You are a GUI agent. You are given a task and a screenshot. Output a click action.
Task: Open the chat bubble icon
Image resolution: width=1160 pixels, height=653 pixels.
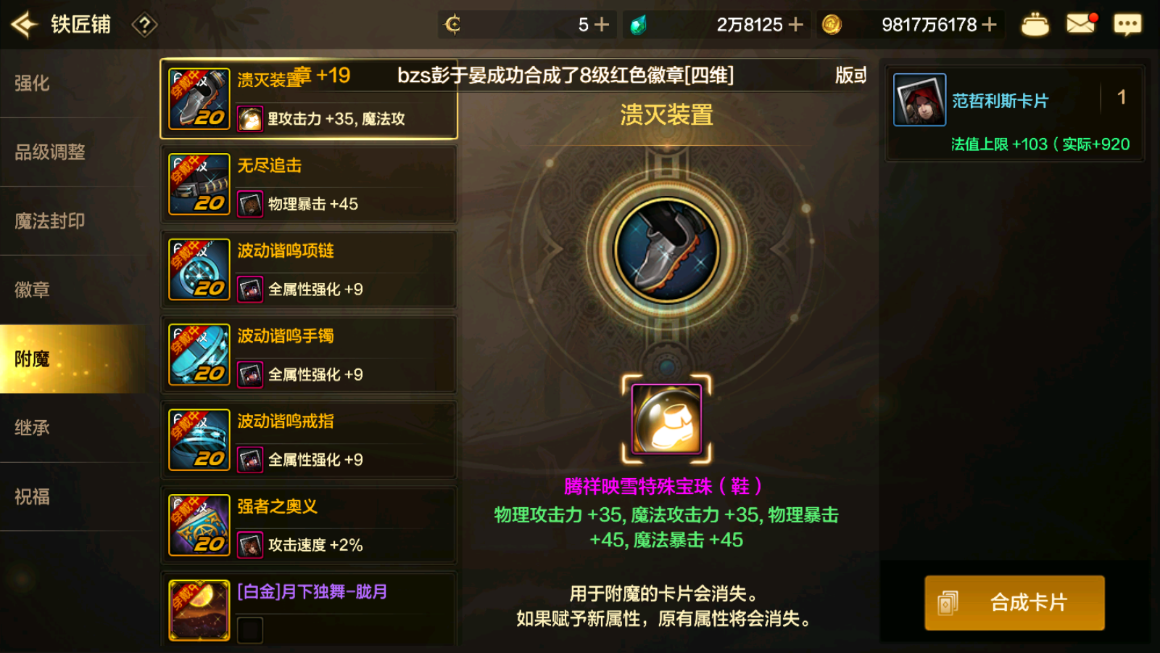[x=1127, y=24]
